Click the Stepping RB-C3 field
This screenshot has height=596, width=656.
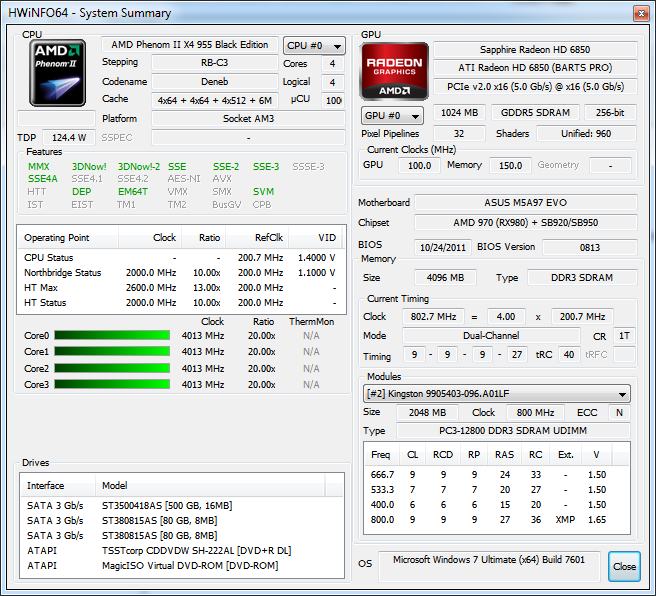[215, 63]
